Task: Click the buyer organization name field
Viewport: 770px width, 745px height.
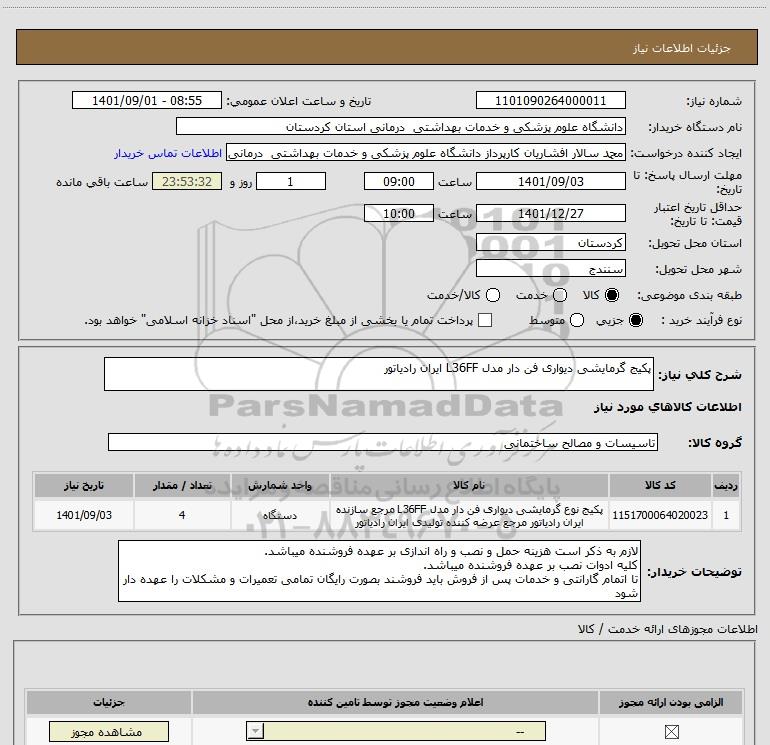Action: pos(401,127)
